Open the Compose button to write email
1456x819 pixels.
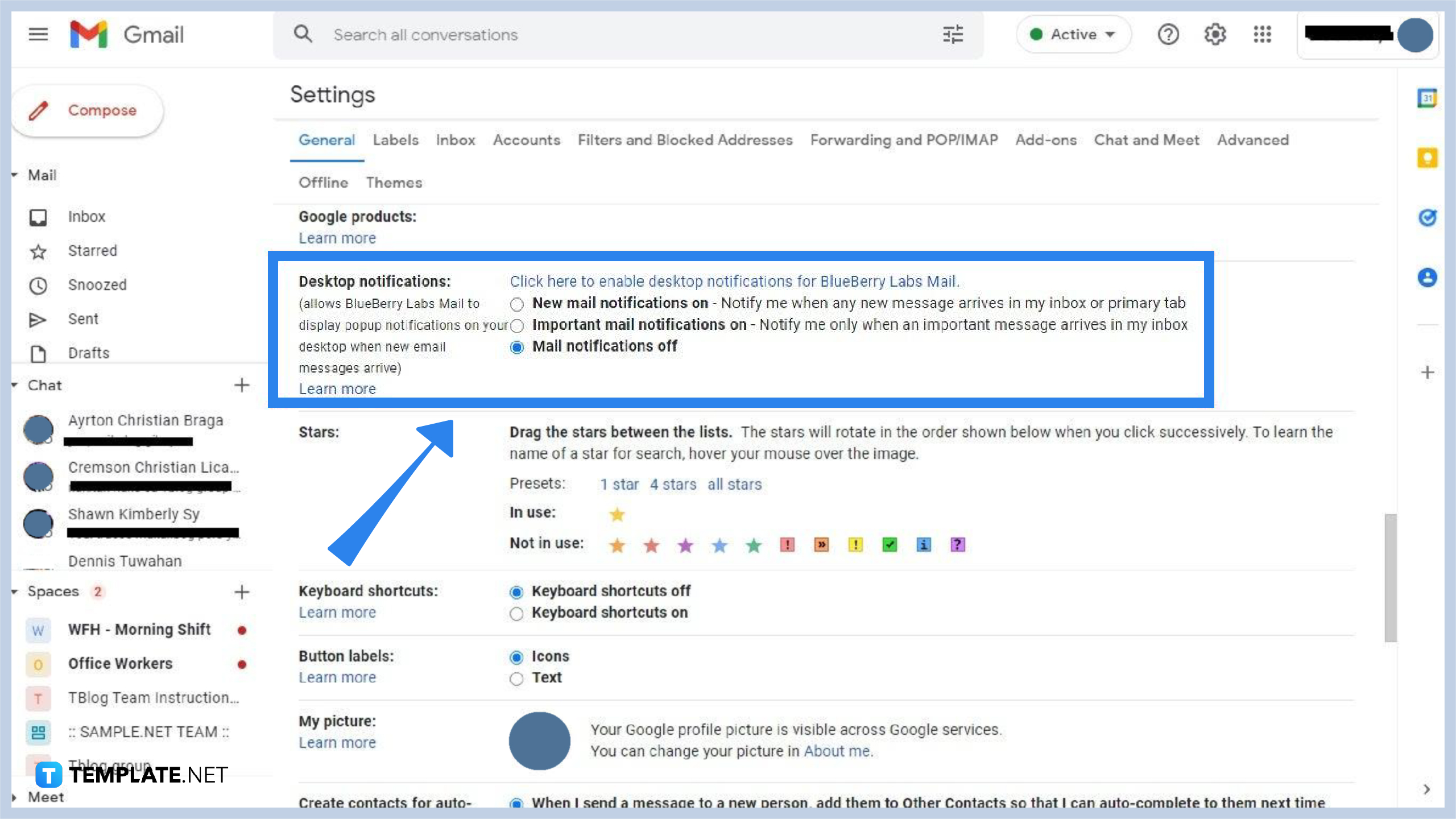click(86, 110)
